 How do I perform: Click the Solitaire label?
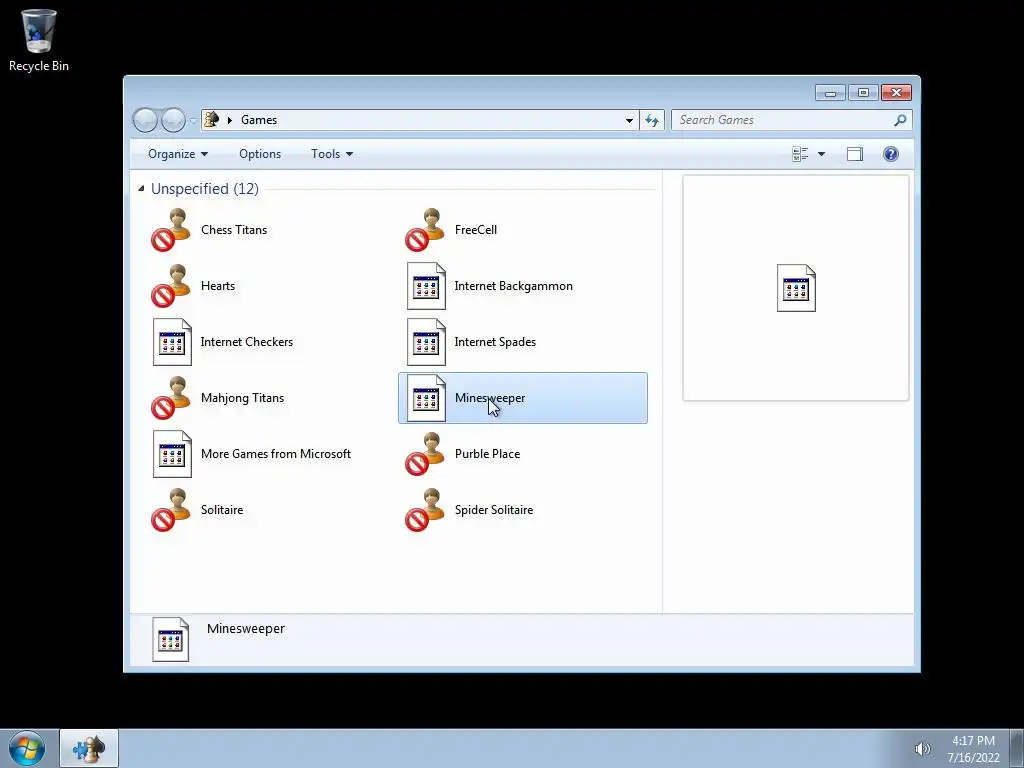(x=222, y=510)
